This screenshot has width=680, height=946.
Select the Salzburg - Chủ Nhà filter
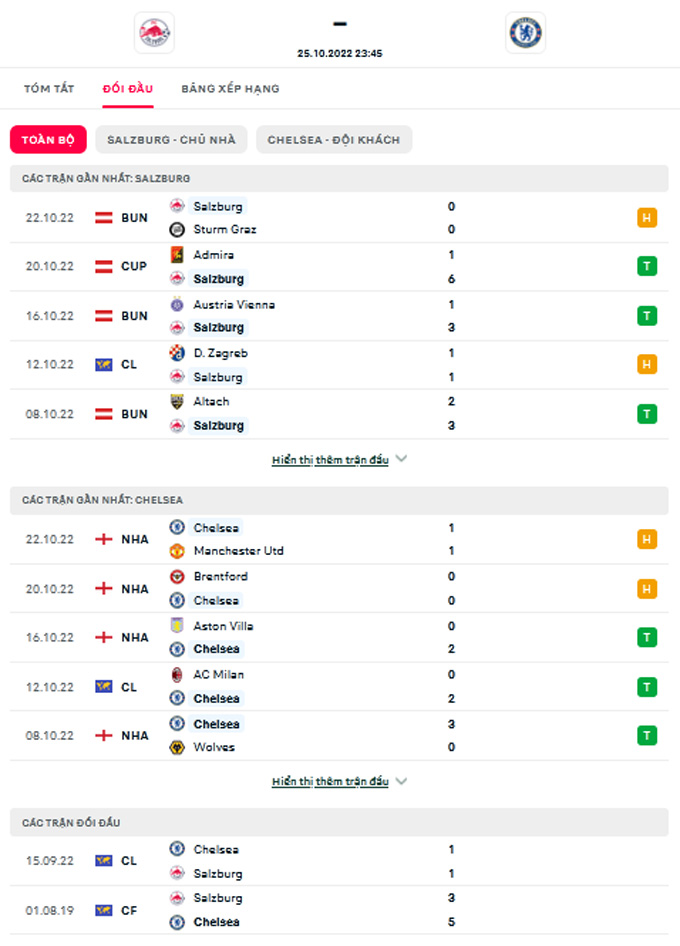[171, 140]
